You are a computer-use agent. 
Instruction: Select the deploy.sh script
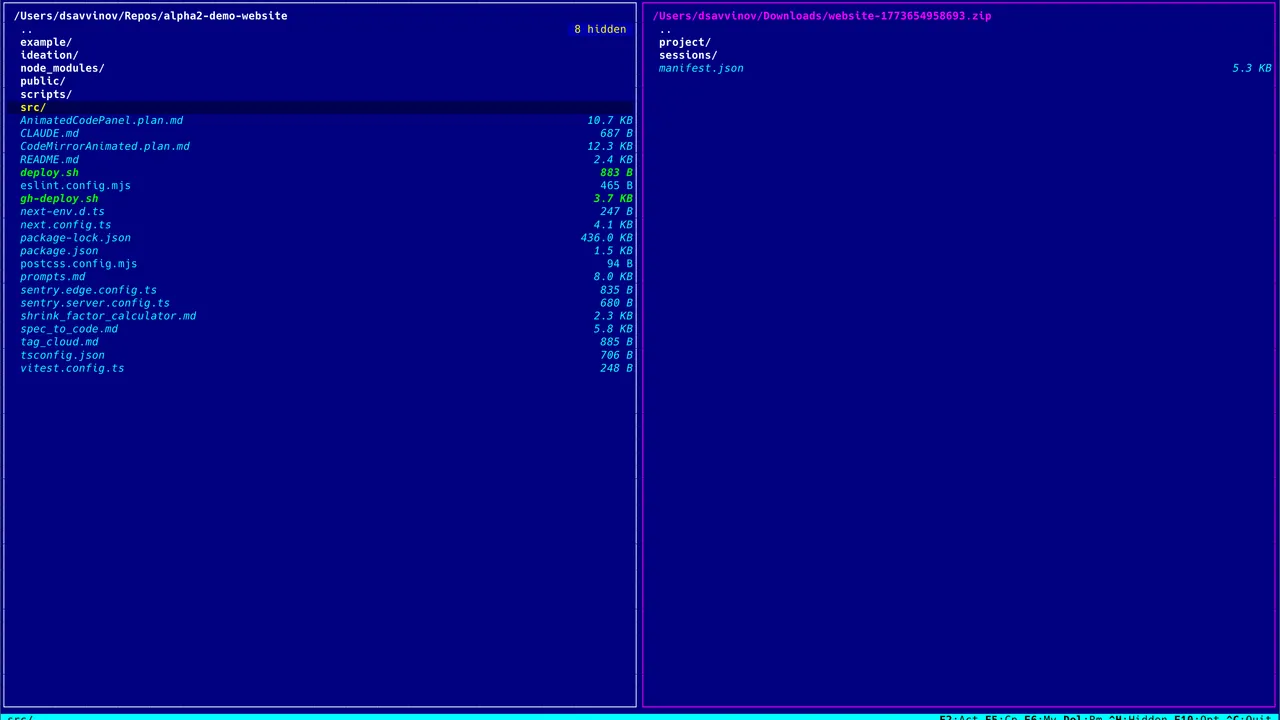pyautogui.click(x=49, y=172)
